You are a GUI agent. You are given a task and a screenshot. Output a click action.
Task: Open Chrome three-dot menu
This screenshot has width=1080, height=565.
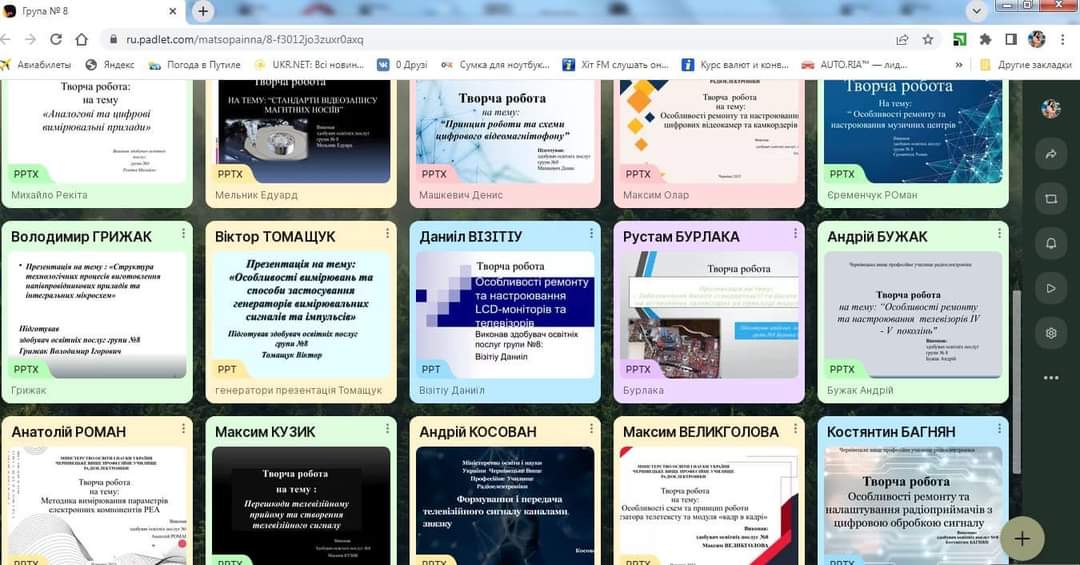click(x=1063, y=39)
